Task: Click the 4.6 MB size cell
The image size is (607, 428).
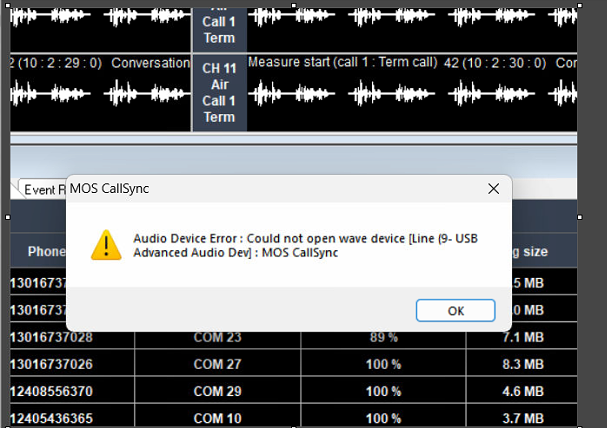Action: 523,391
